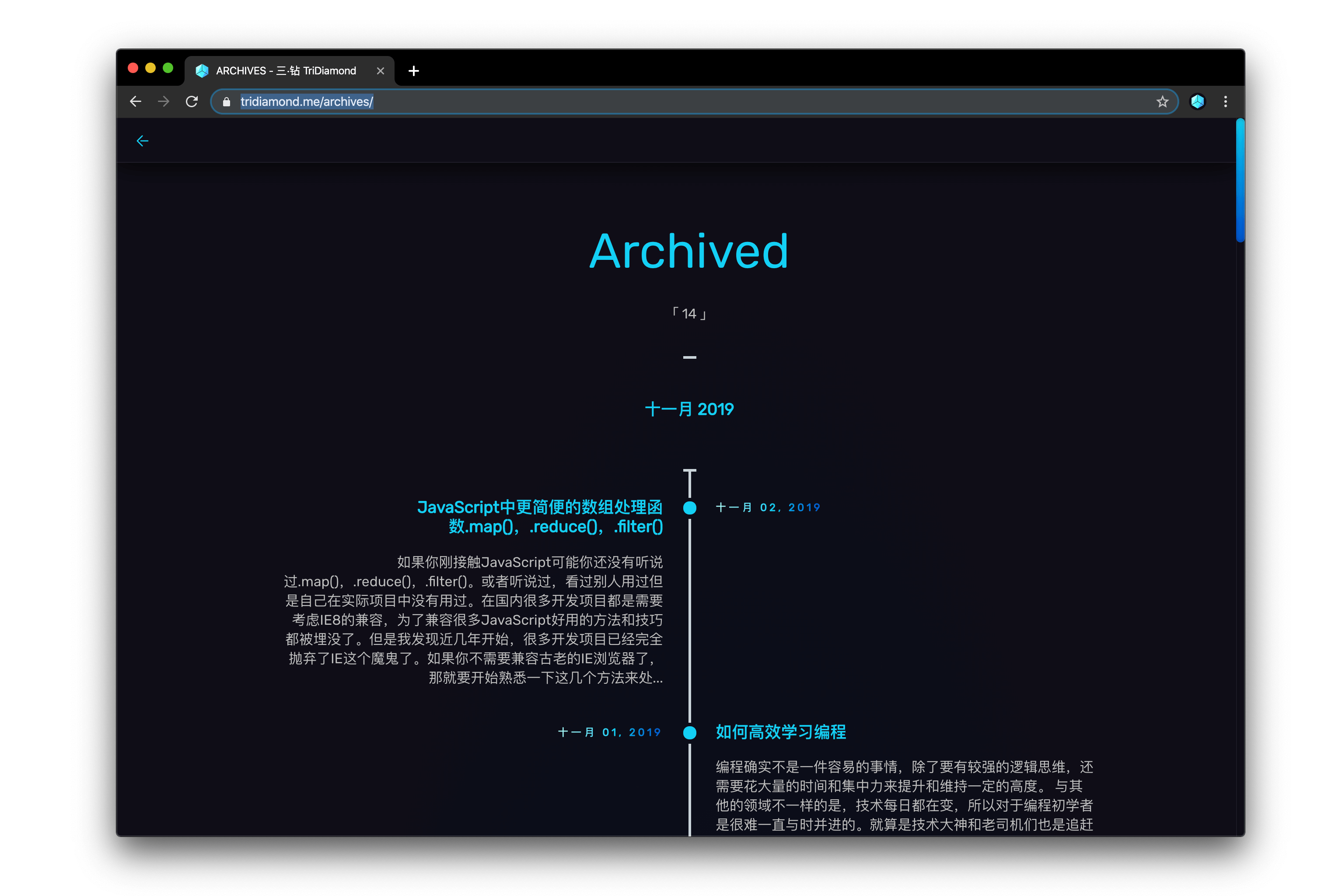Open 如何高效学习编程 article title

[780, 731]
